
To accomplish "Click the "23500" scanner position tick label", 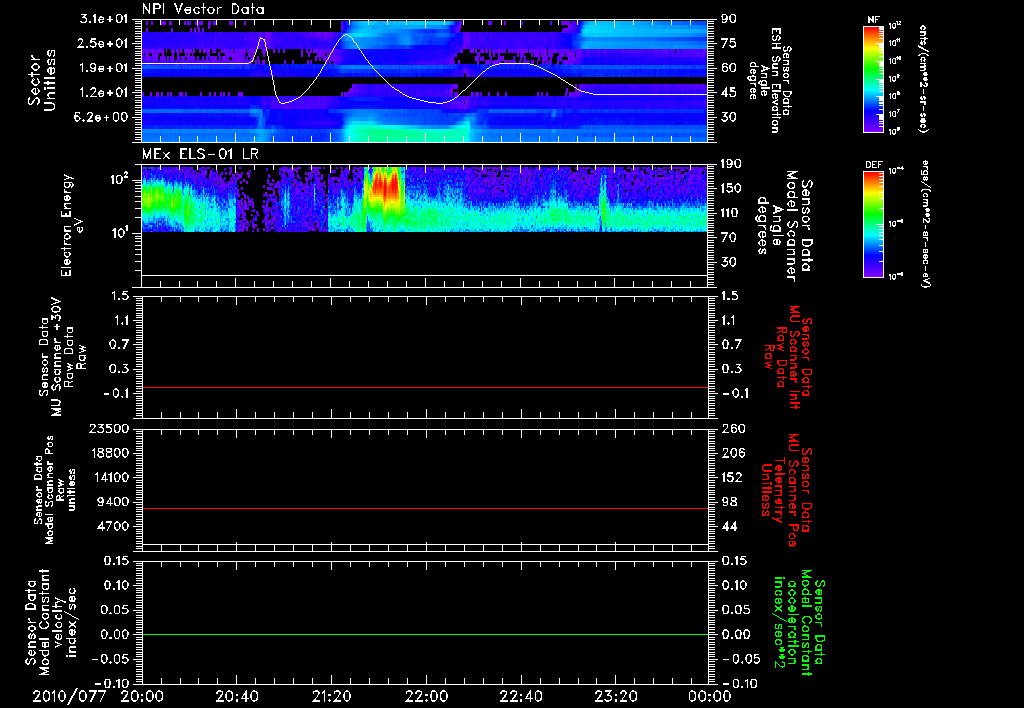I will (x=111, y=428).
